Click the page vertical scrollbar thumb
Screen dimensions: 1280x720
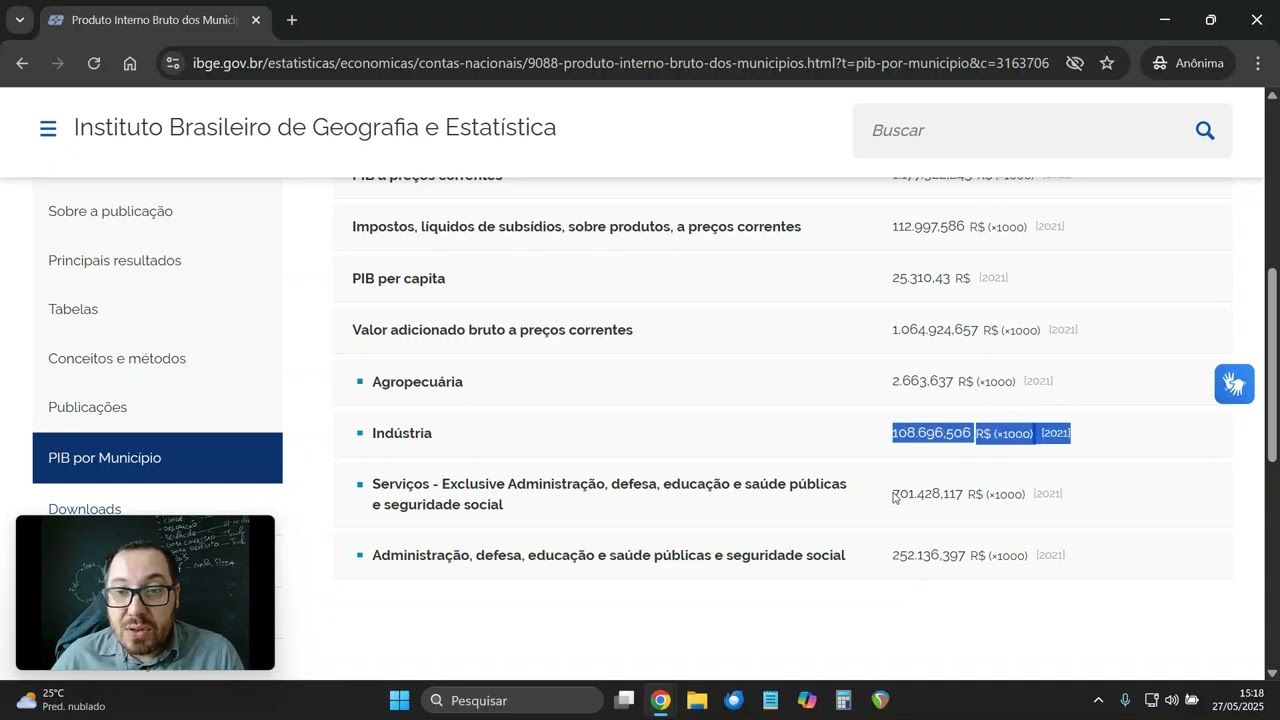[1272, 365]
